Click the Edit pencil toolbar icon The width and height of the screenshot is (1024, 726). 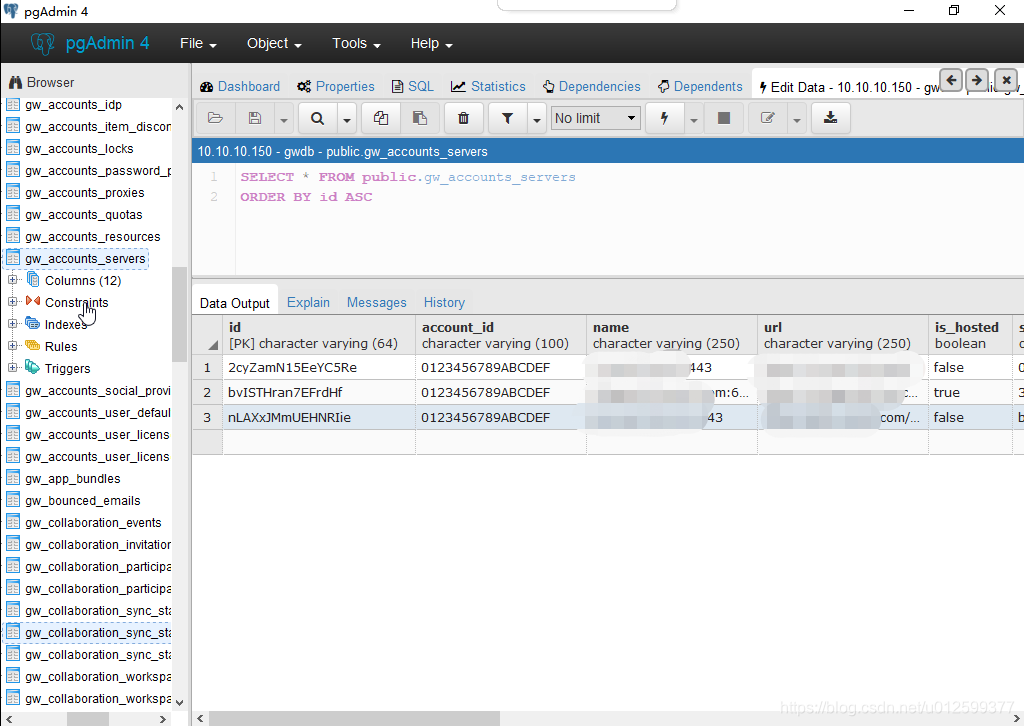[x=768, y=118]
